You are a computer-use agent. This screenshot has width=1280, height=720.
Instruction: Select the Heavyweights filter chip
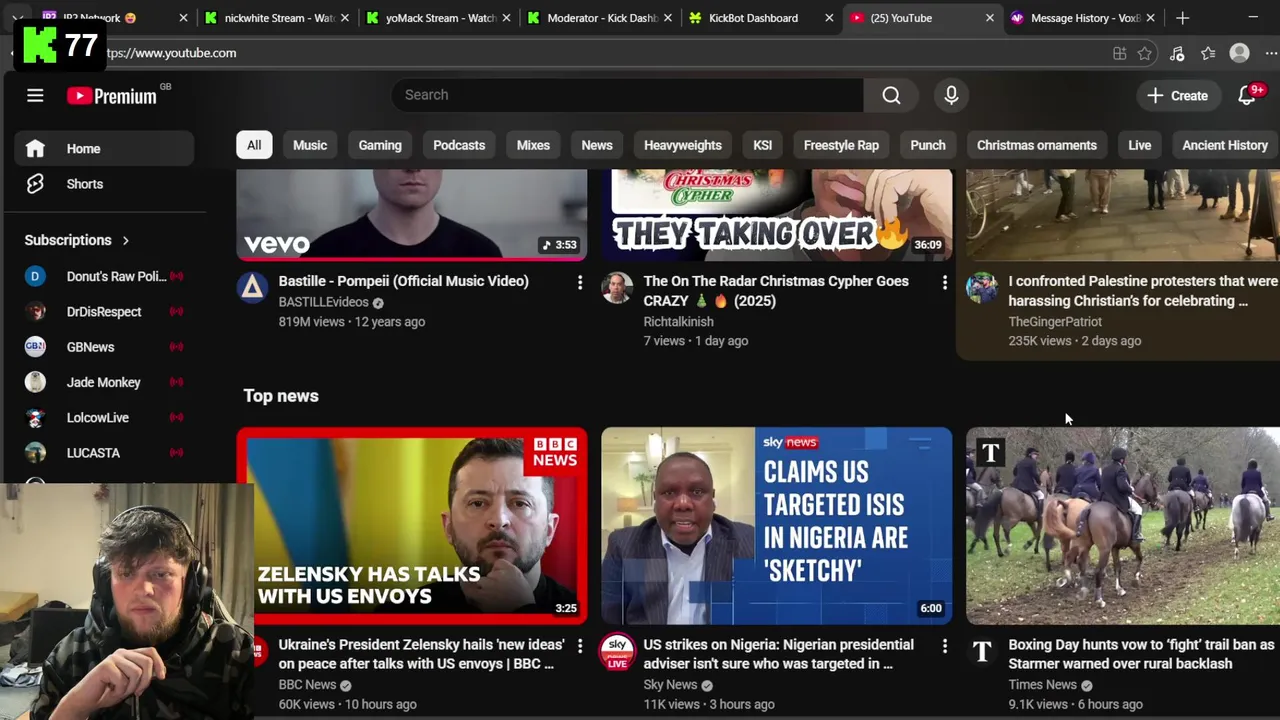pyautogui.click(x=683, y=145)
